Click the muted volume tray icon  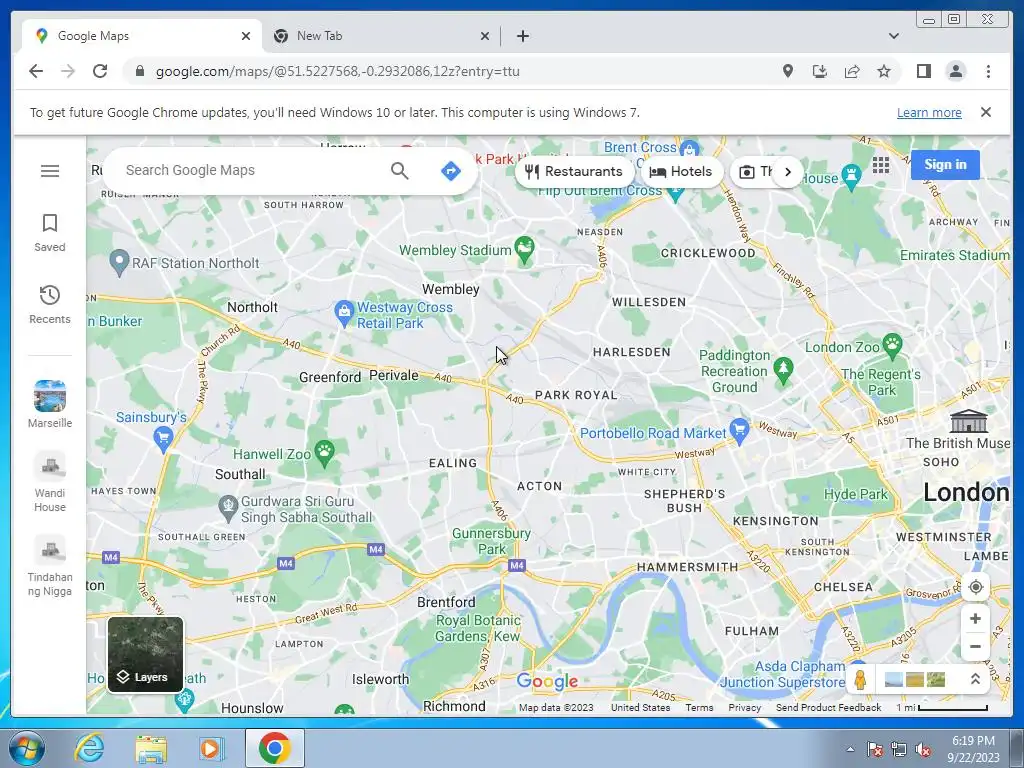point(923,750)
